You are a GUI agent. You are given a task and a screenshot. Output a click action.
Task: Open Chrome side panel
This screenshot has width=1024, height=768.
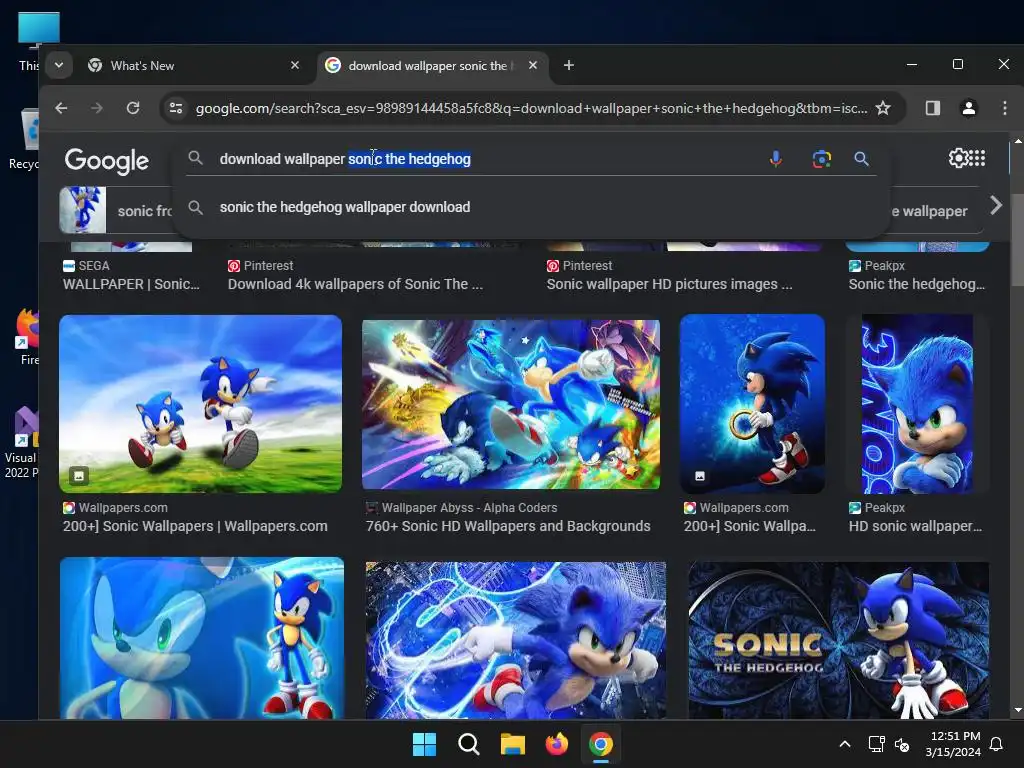[x=933, y=108]
